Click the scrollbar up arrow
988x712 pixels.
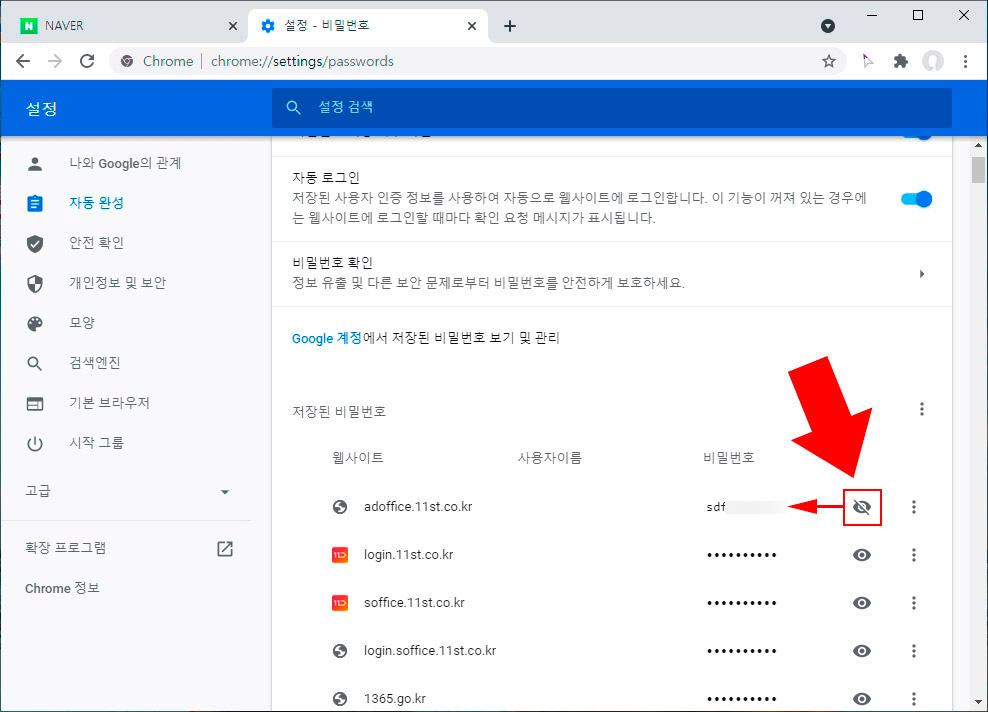(978, 146)
